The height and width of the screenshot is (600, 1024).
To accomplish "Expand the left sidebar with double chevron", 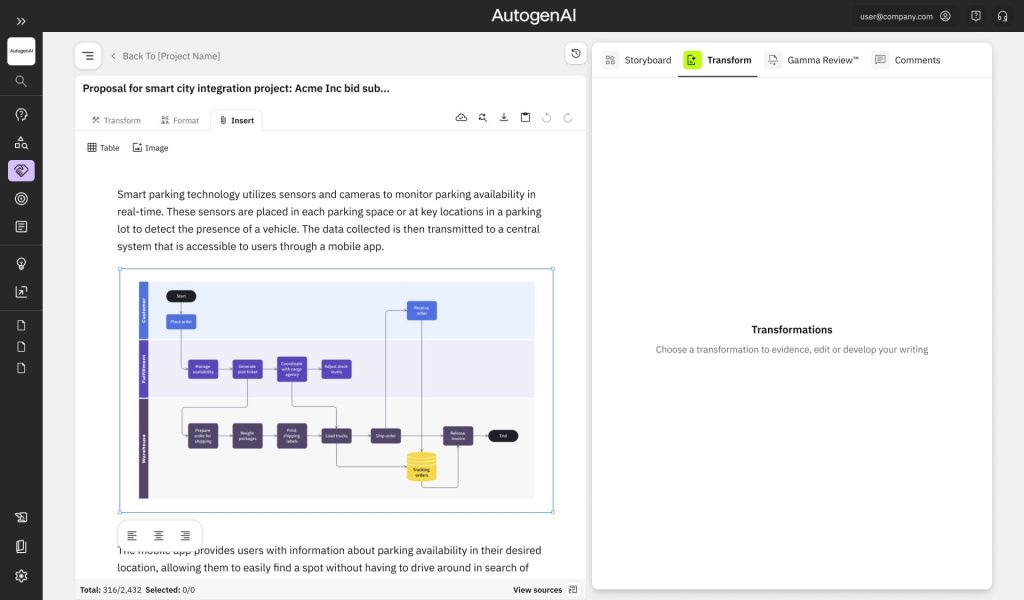I will (21, 20).
